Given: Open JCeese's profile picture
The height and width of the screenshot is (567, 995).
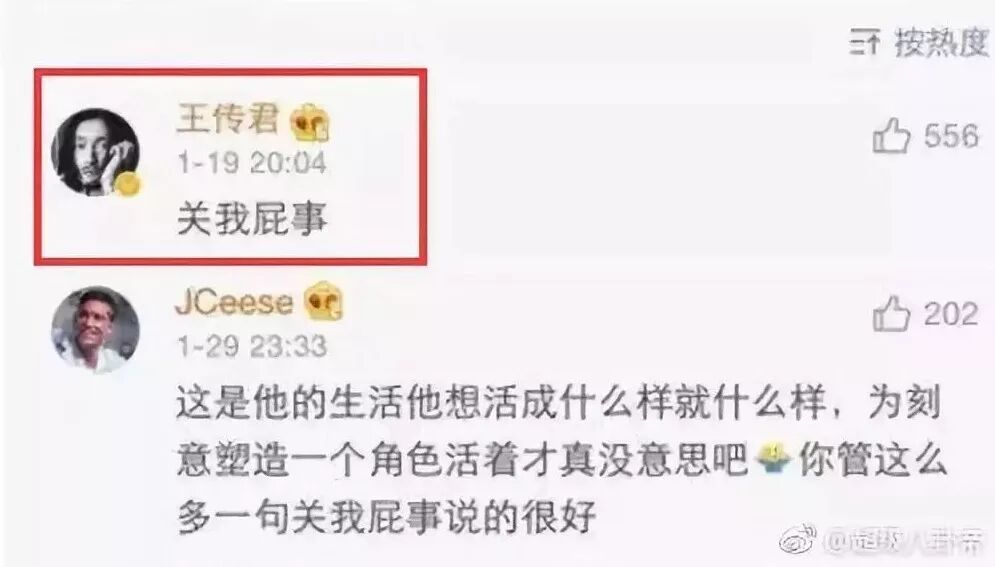Looking at the screenshot, I should [95, 330].
